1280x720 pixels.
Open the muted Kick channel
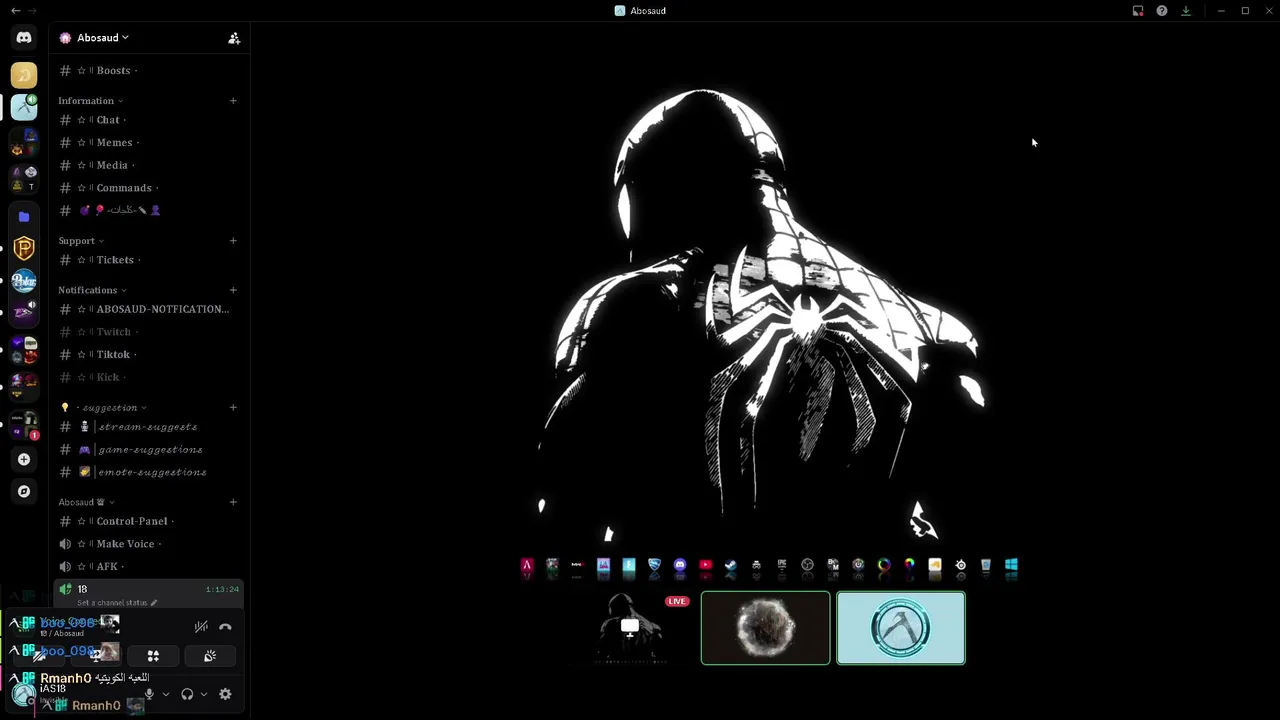coord(148,377)
